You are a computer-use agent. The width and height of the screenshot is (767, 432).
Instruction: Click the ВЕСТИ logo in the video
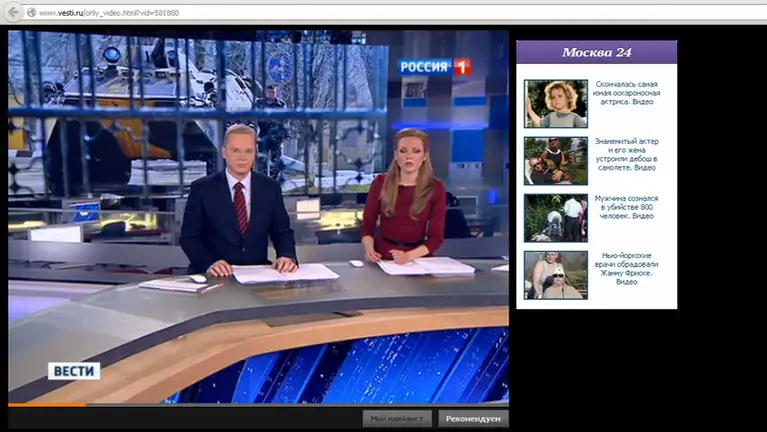click(75, 371)
